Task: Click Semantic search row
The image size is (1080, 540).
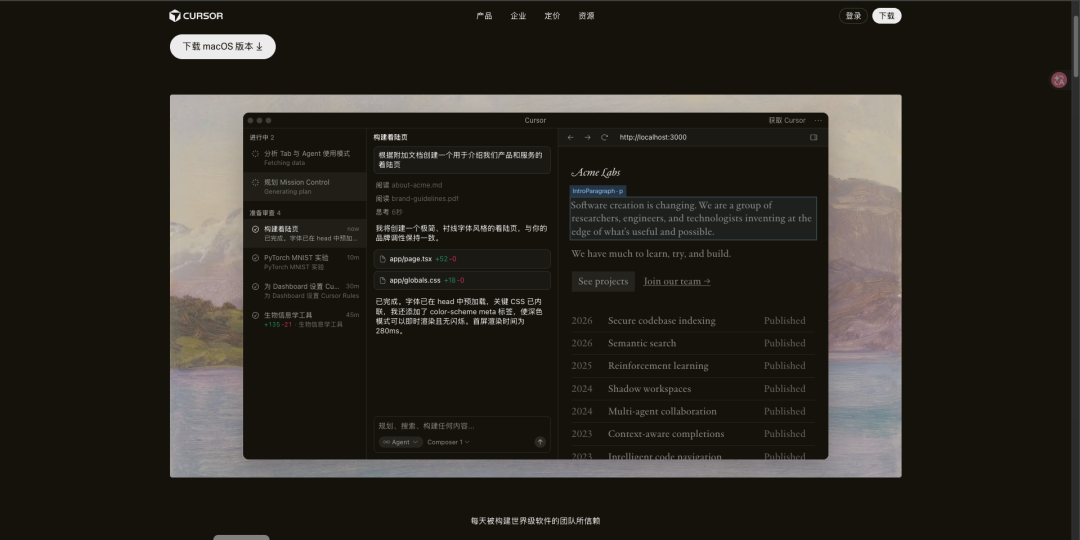Action: tap(692, 343)
